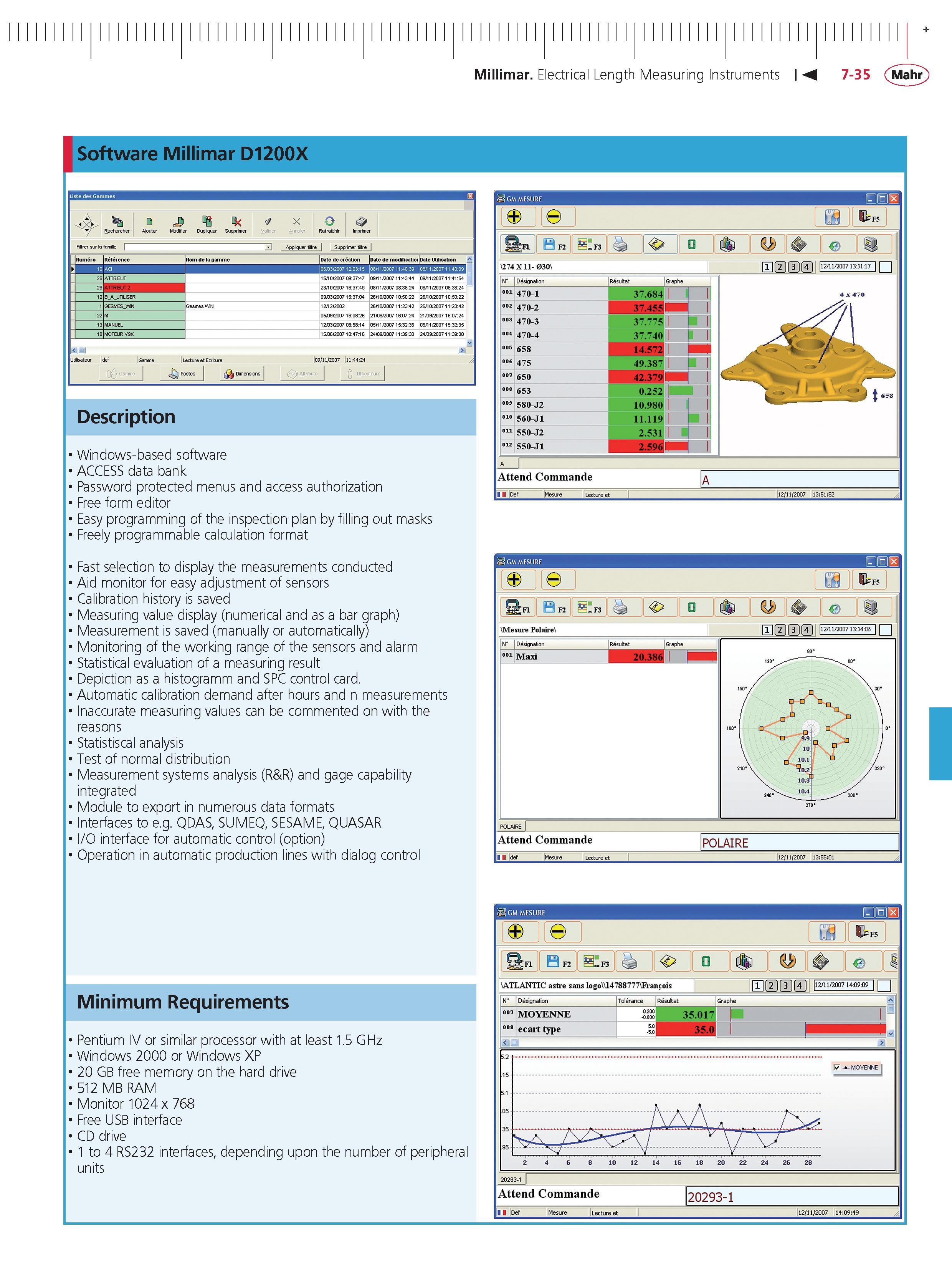The width and height of the screenshot is (952, 1270).
Task: Click F2 save icon in ATLANTIC window
Action: 559,960
